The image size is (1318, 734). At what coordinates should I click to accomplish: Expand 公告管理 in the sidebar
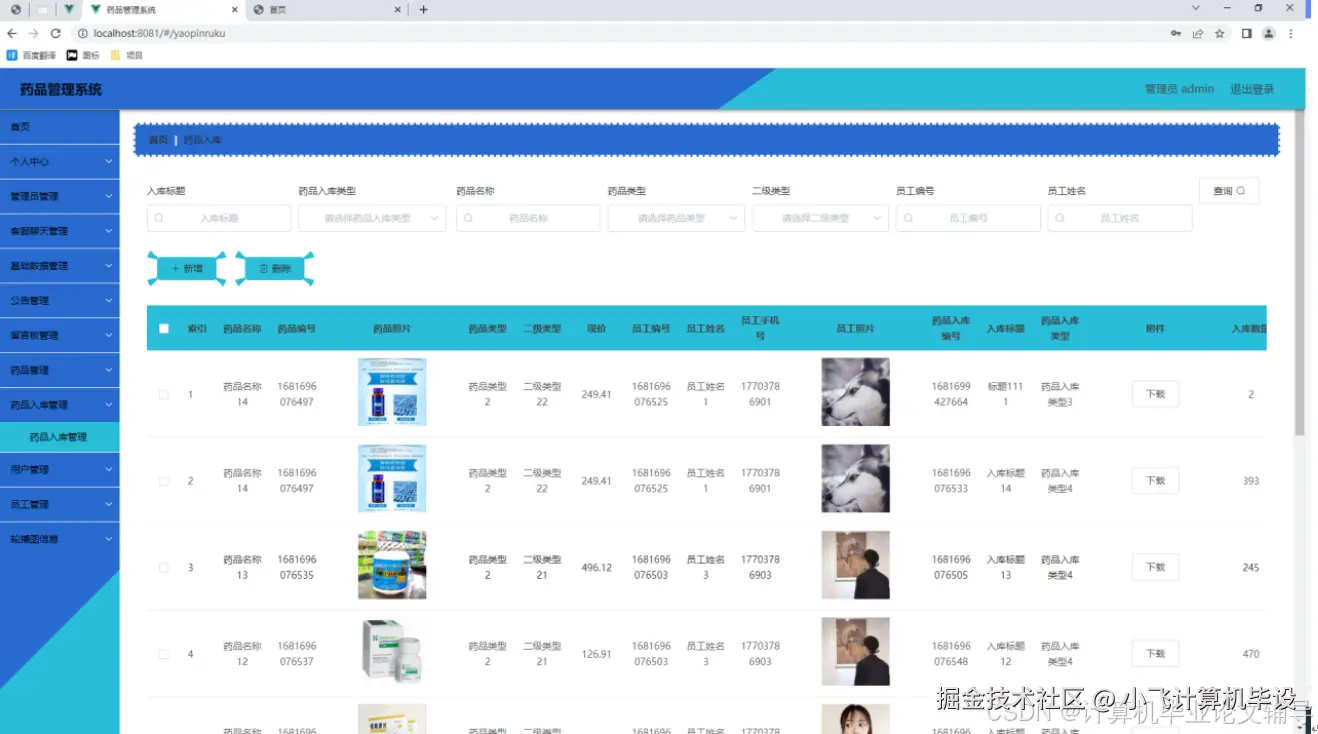click(x=60, y=300)
